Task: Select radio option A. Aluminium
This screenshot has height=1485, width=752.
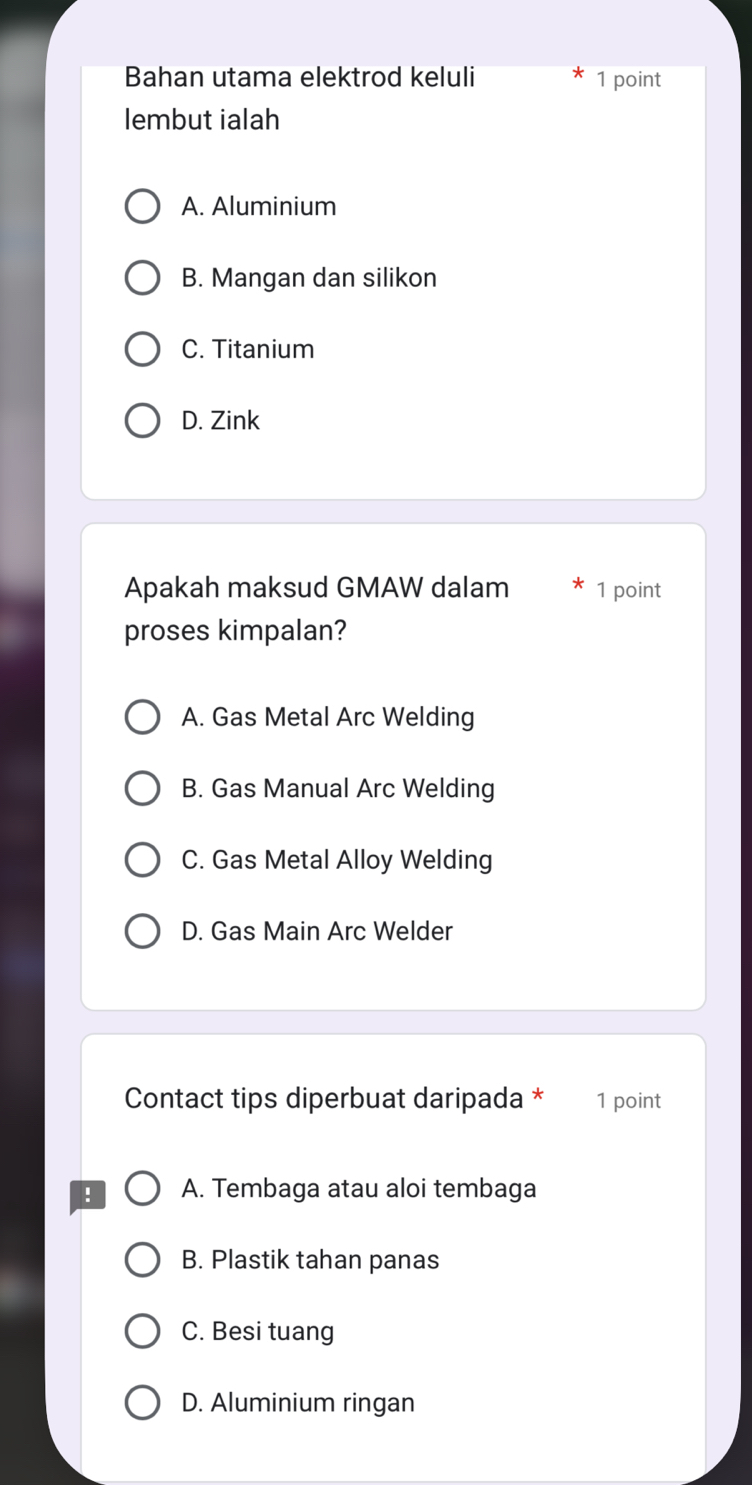Action: (x=142, y=207)
